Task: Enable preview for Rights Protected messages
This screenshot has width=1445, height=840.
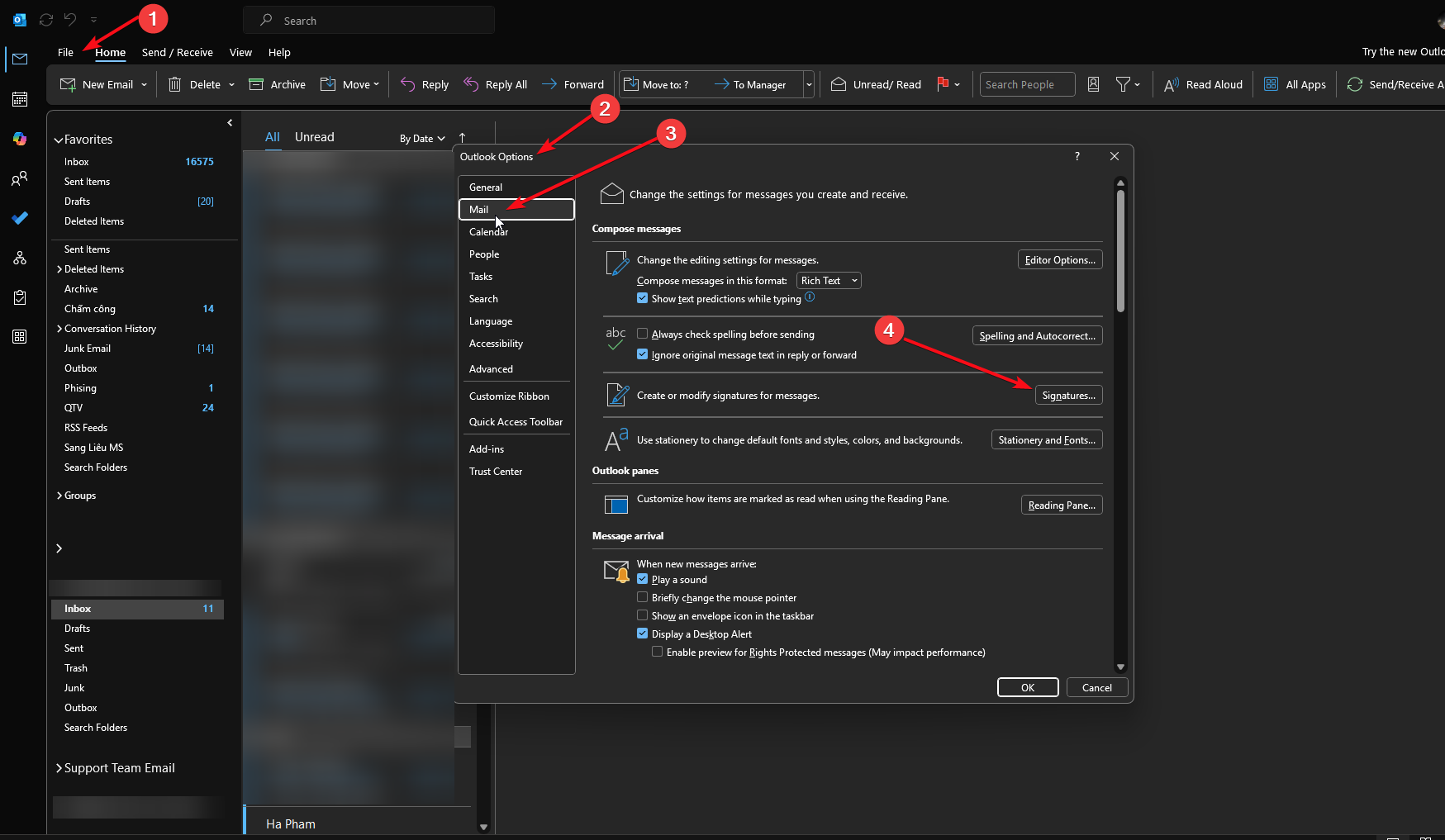Action: tap(657, 652)
